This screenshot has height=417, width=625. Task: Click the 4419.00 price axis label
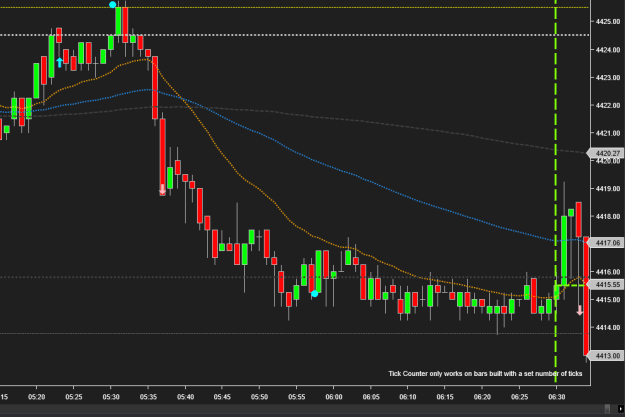click(608, 188)
